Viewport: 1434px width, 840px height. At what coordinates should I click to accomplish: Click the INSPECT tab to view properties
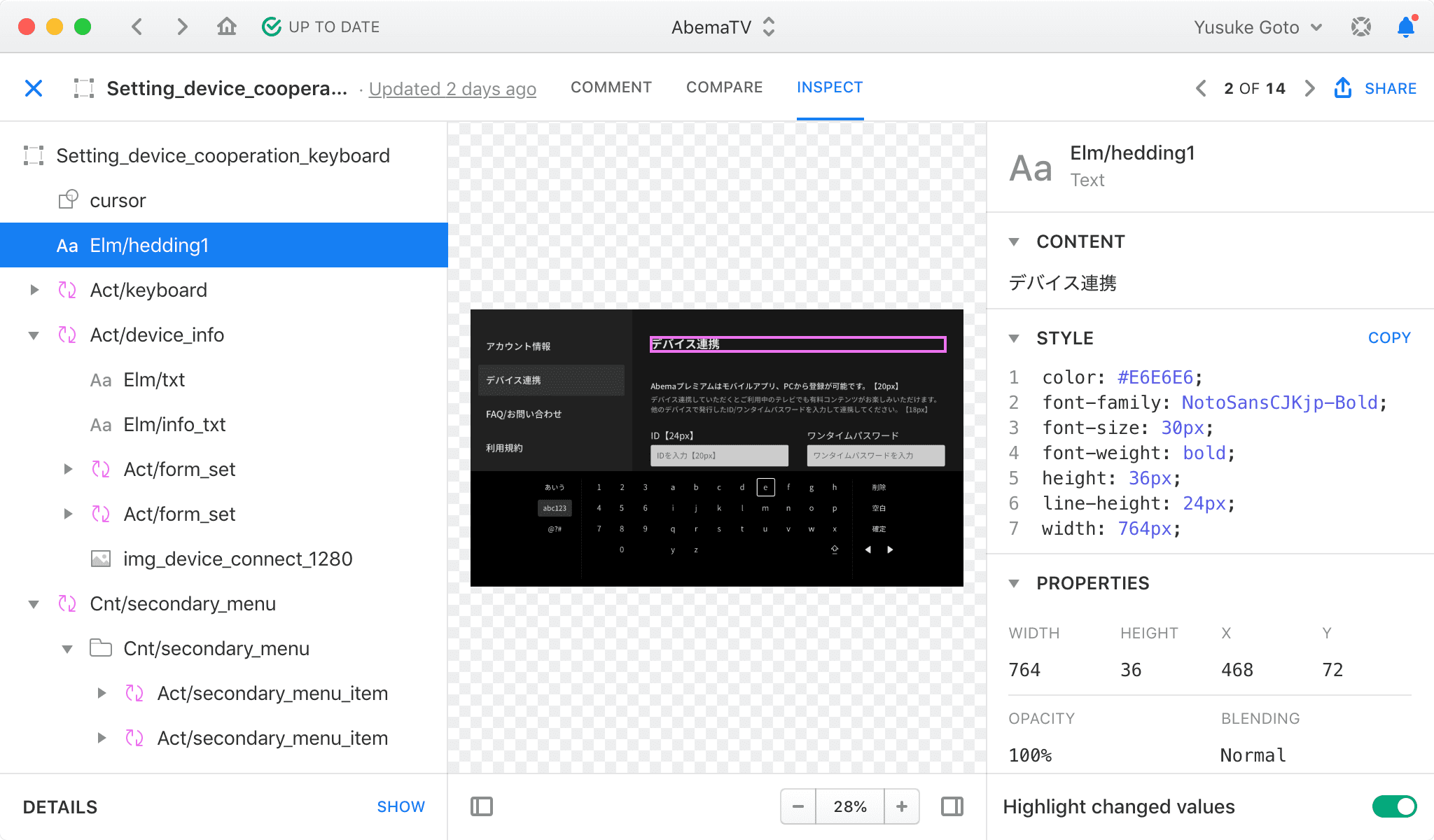829,87
